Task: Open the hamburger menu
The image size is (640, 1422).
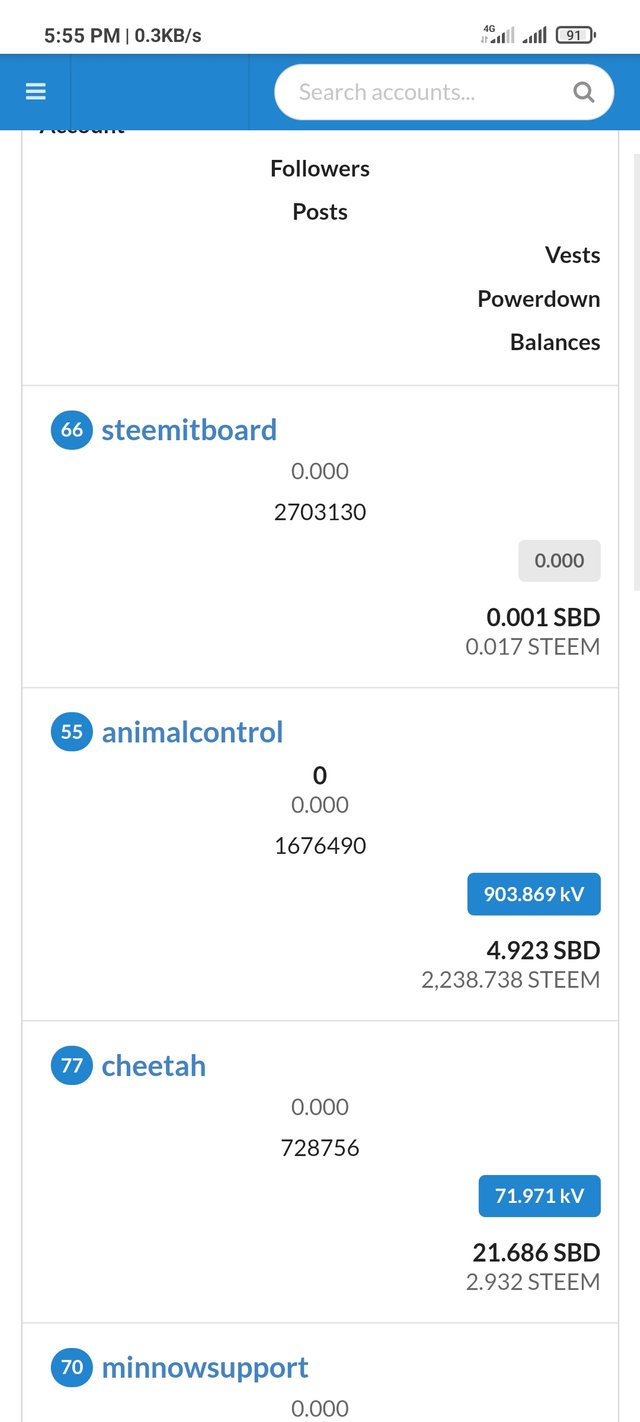Action: click(36, 92)
